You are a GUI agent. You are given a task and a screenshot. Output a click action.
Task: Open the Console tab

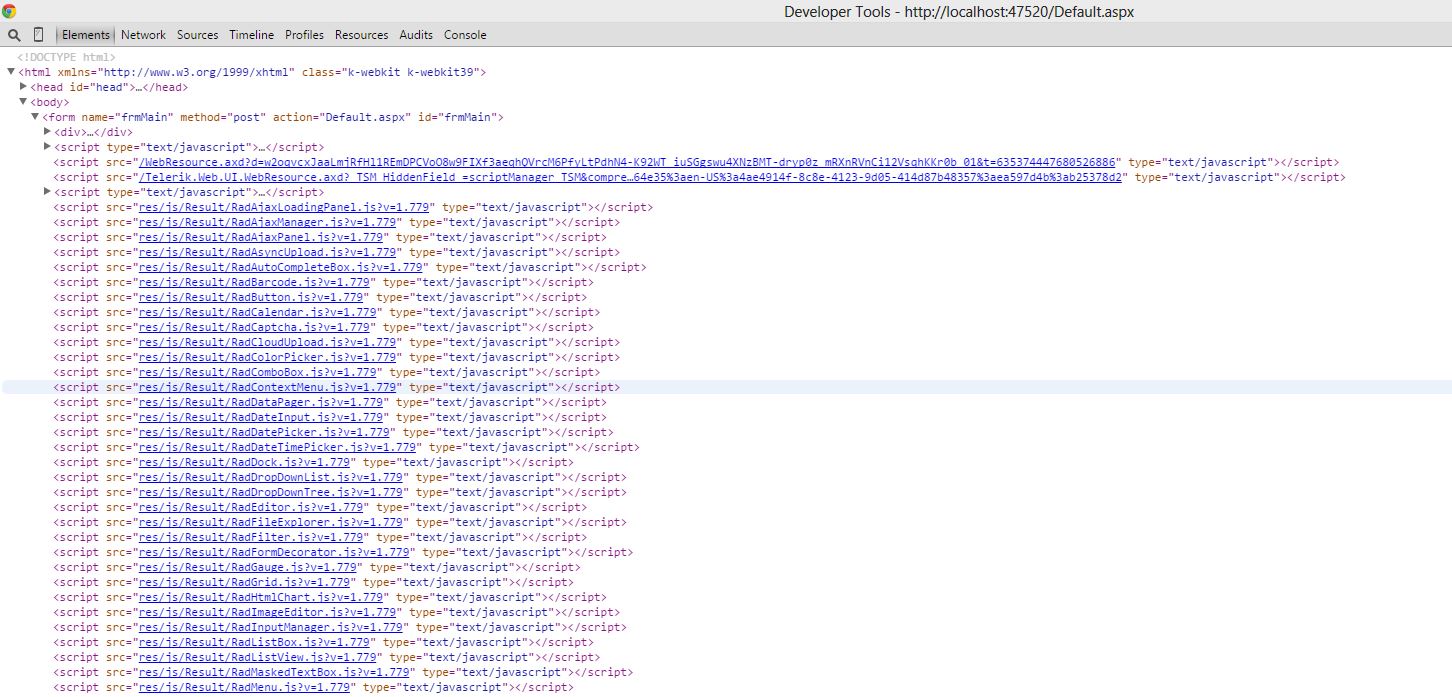coord(465,35)
